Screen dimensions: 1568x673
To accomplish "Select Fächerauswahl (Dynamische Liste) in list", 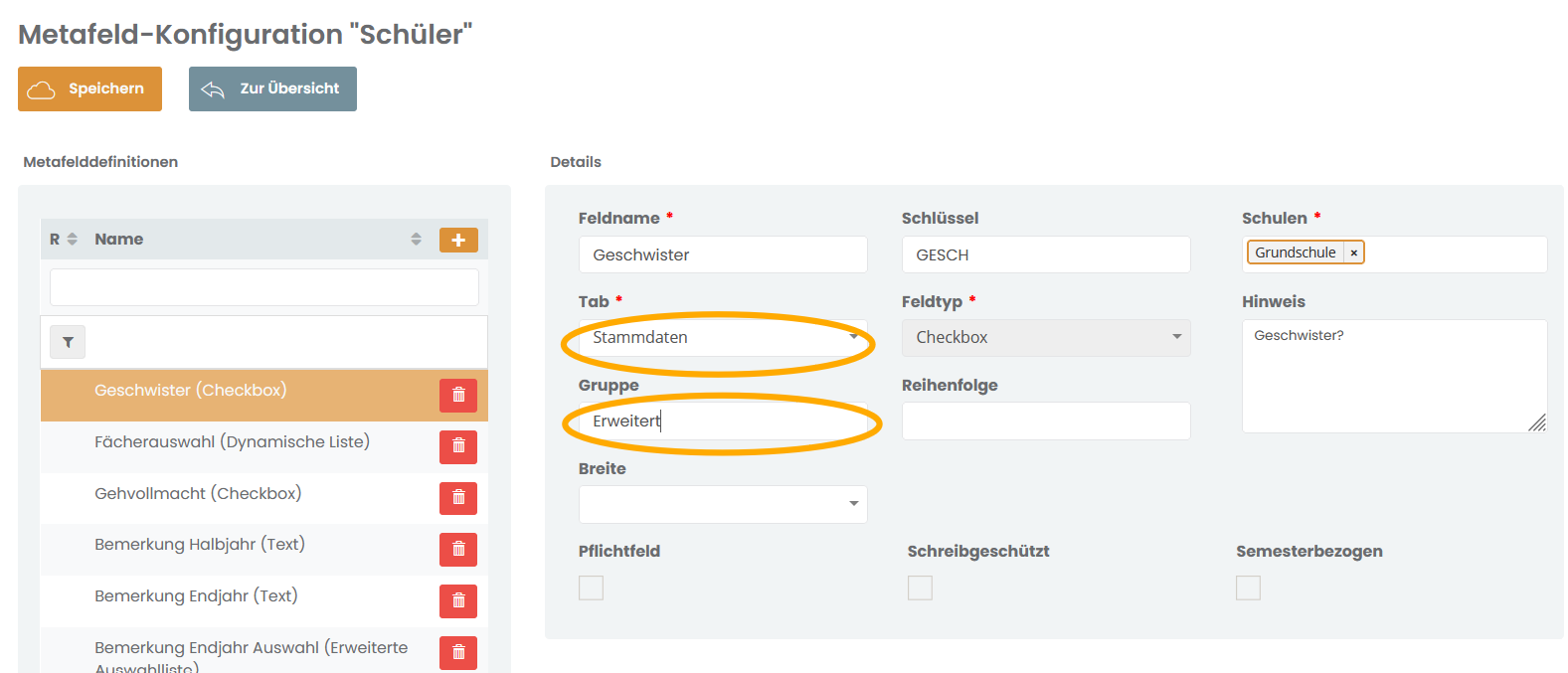I will point(232,442).
